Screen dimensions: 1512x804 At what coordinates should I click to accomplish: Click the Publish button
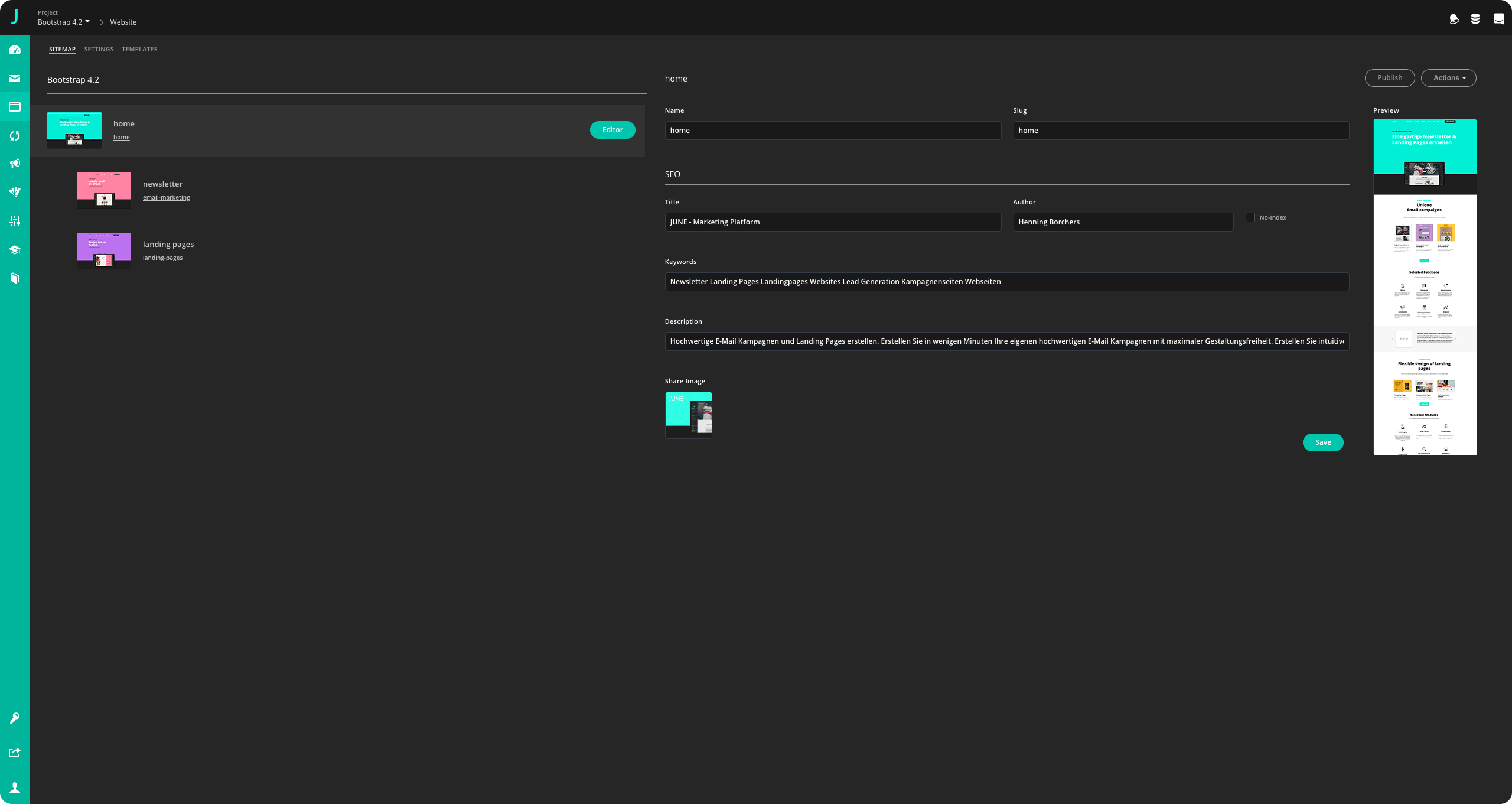1389,78
